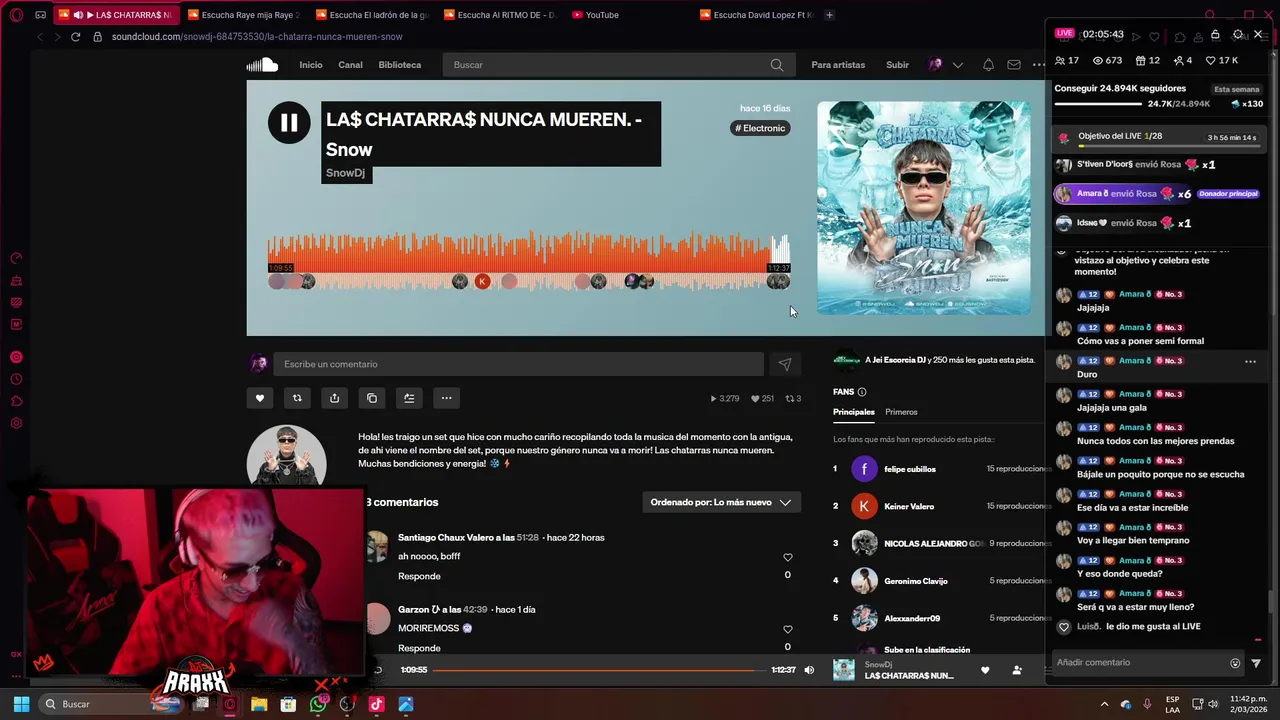1280x720 pixels.
Task: Like the track with the heart button
Action: coord(260,398)
